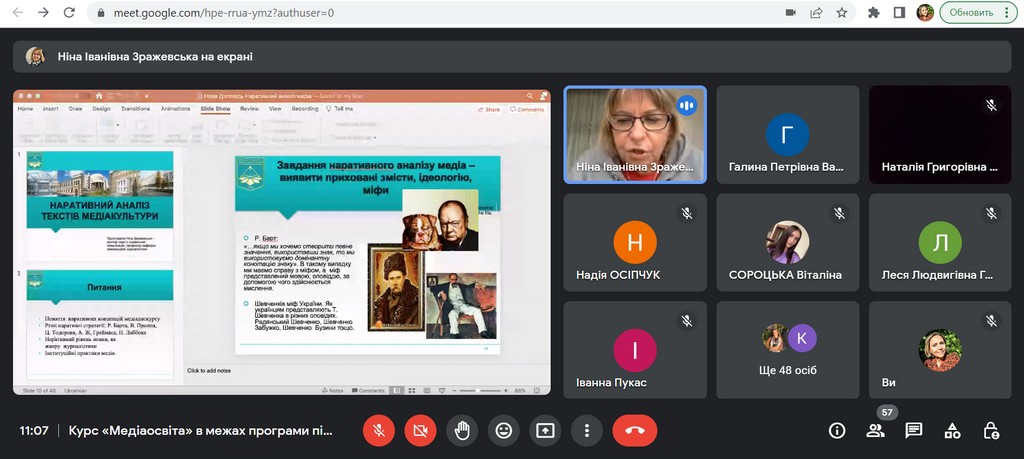Leave the call with the red hang-up button
1024x459 pixels.
[634, 430]
